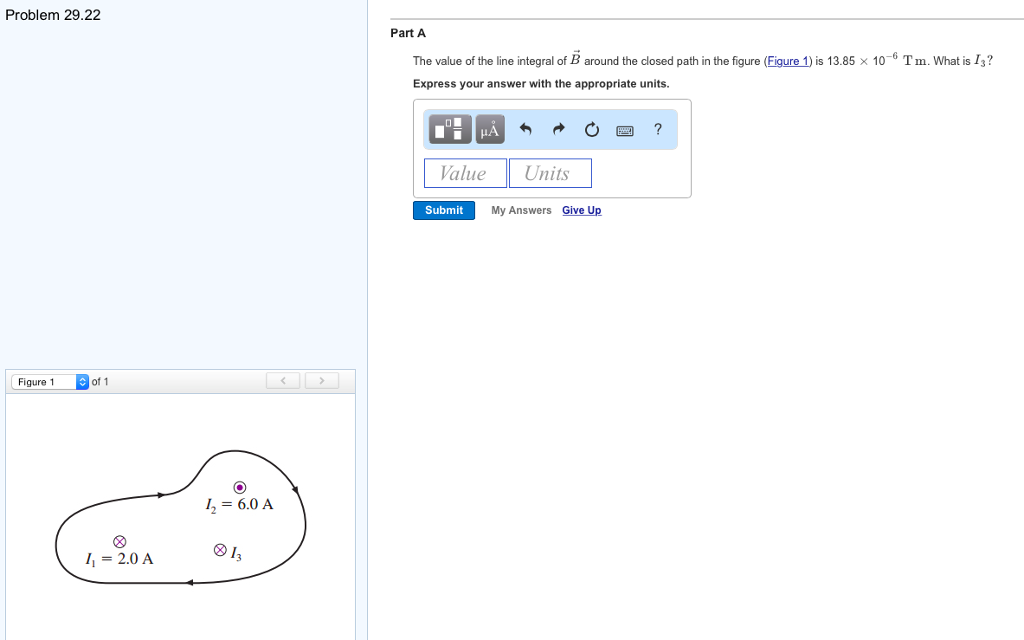The width and height of the screenshot is (1024, 640).
Task: Click the 'of 1' figure count text
Action: (x=100, y=382)
